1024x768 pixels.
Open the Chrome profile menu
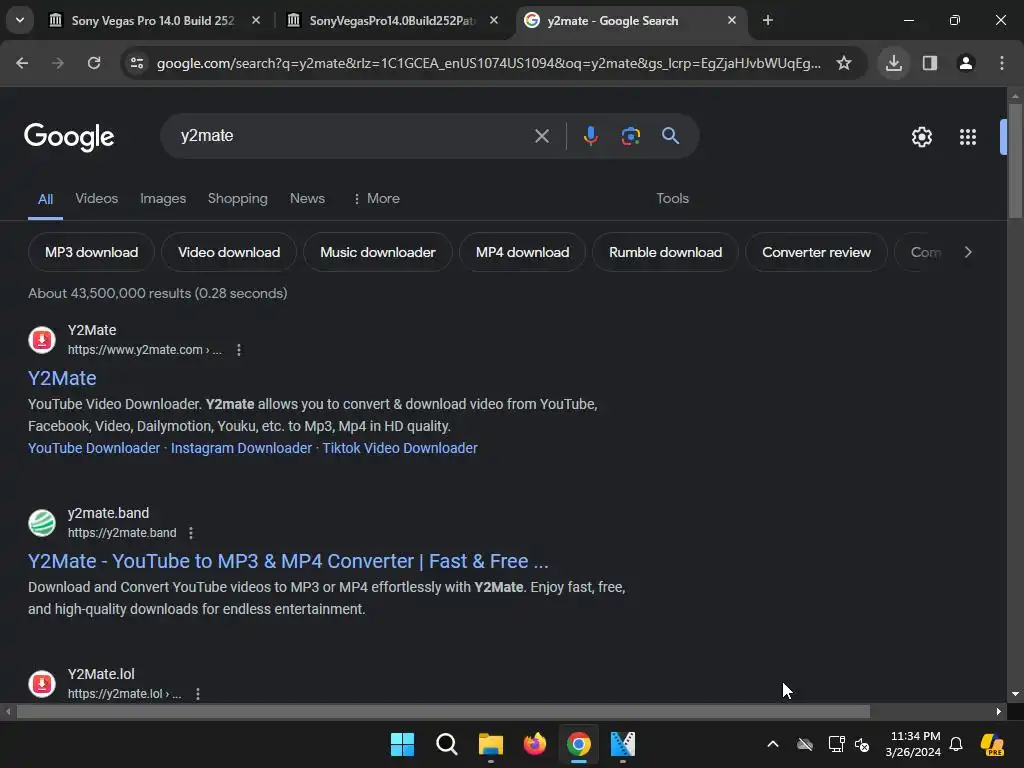[966, 63]
